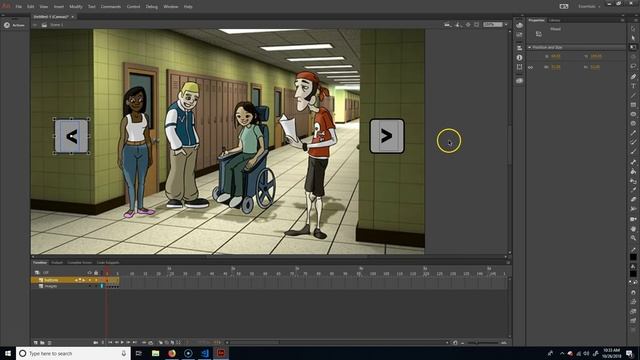The width and height of the screenshot is (640, 360).
Task: Open the Info panel icon
Action: [x=520, y=58]
